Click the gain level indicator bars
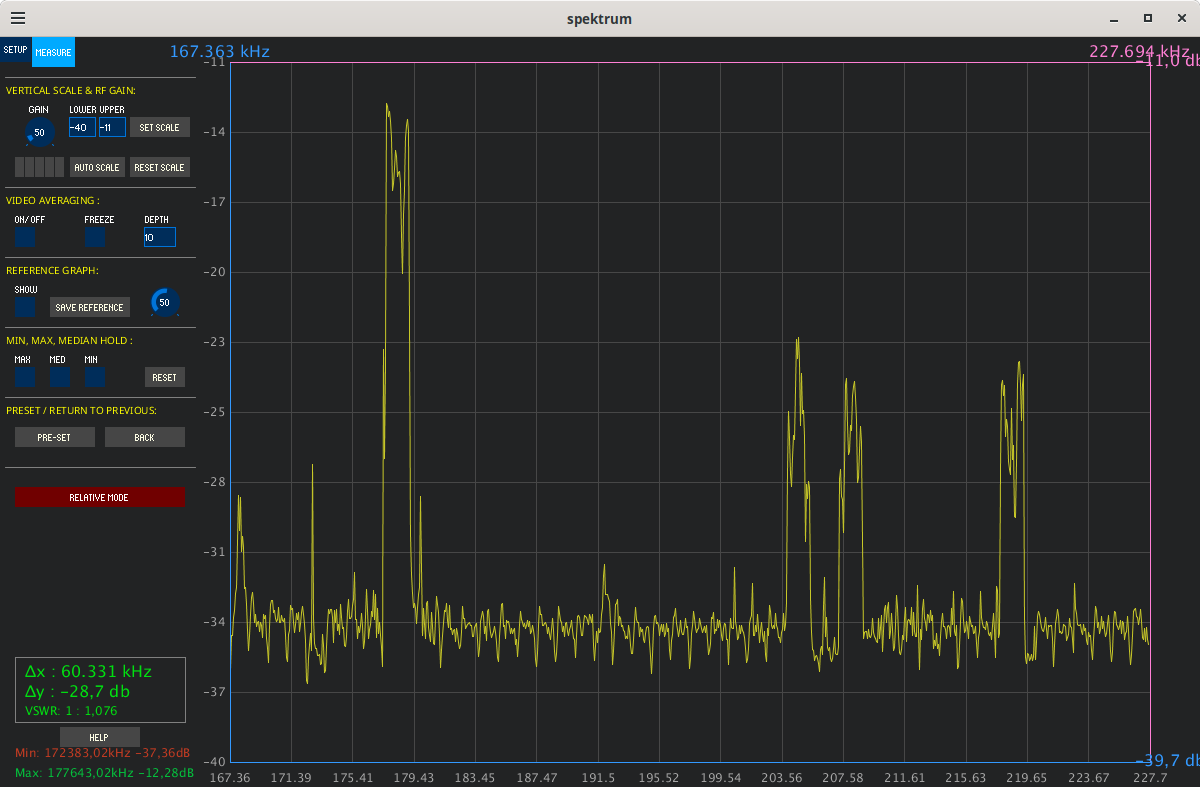1200x787 pixels. click(x=40, y=167)
